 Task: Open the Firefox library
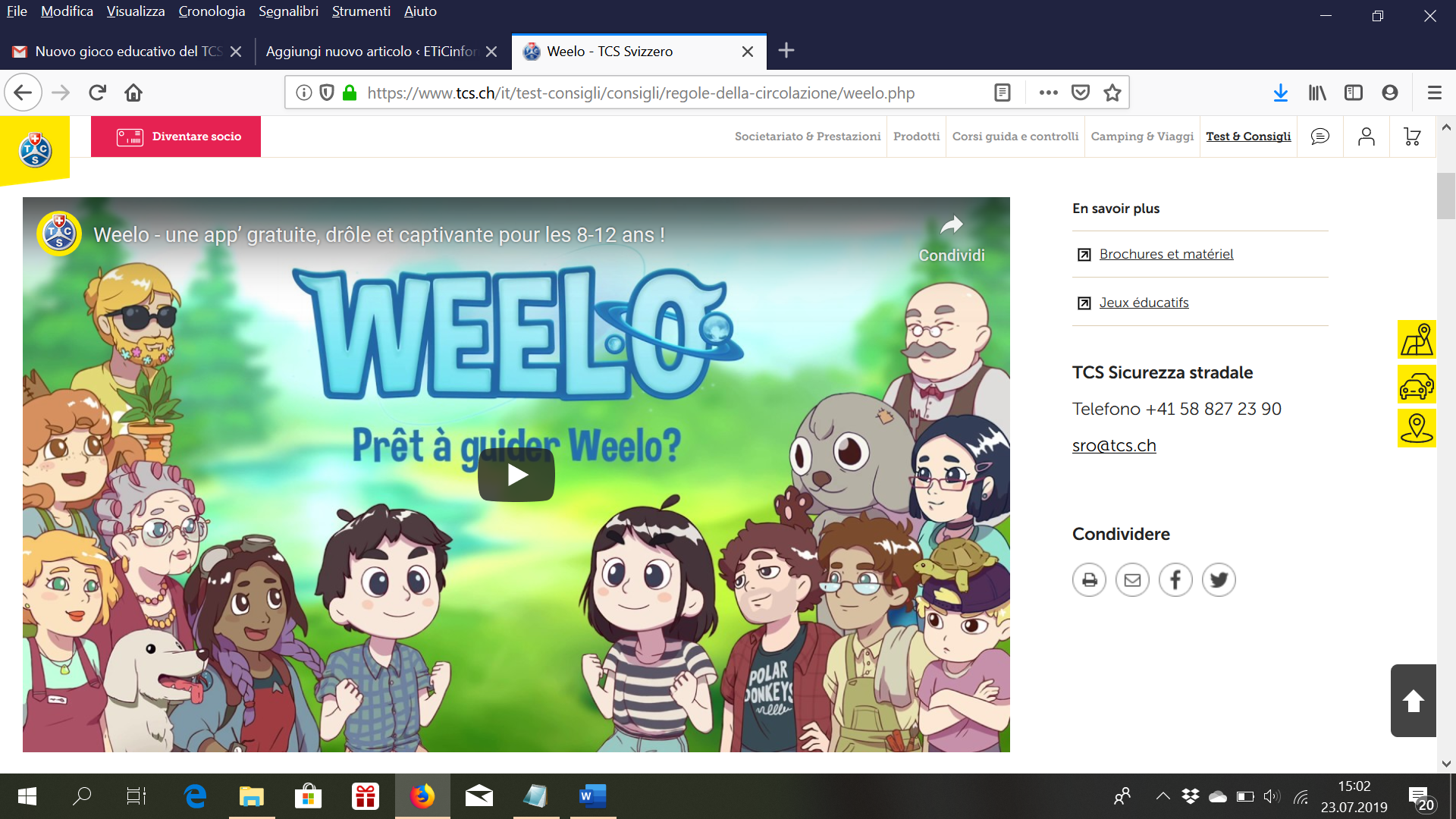[x=1317, y=93]
